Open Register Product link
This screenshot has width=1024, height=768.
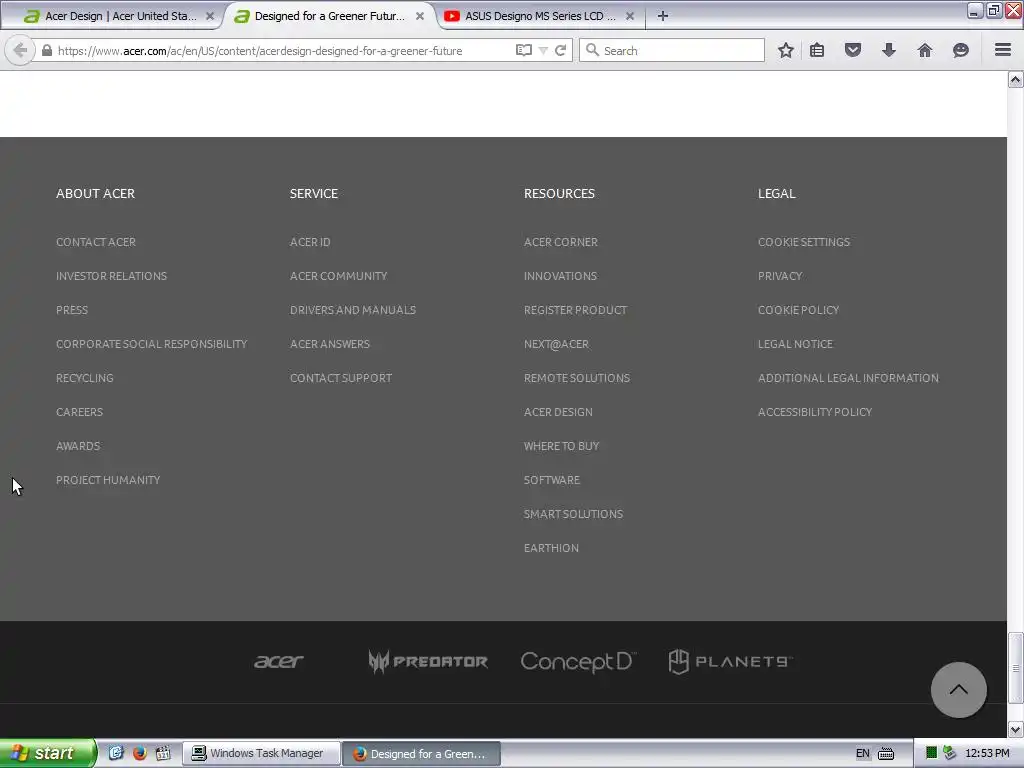pyautogui.click(x=575, y=310)
